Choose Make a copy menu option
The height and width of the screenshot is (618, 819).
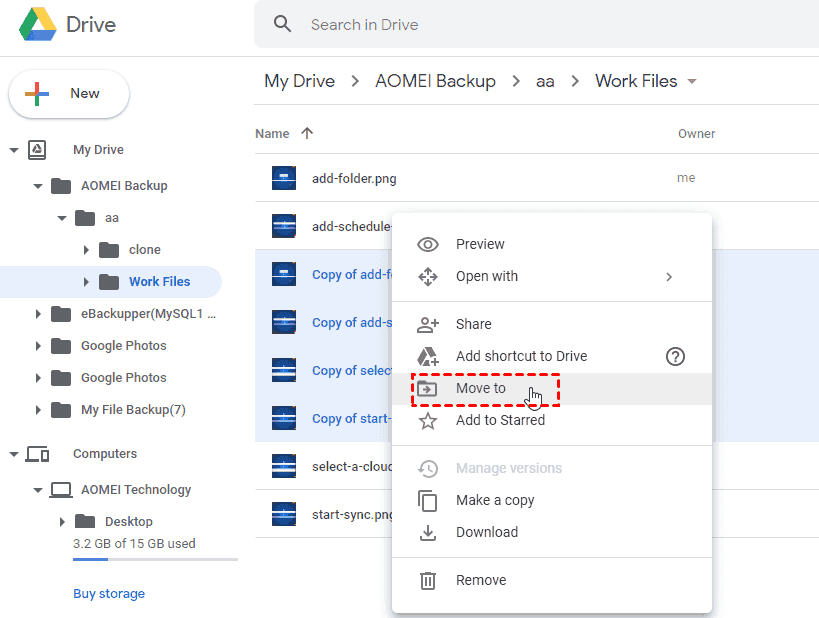tap(495, 500)
